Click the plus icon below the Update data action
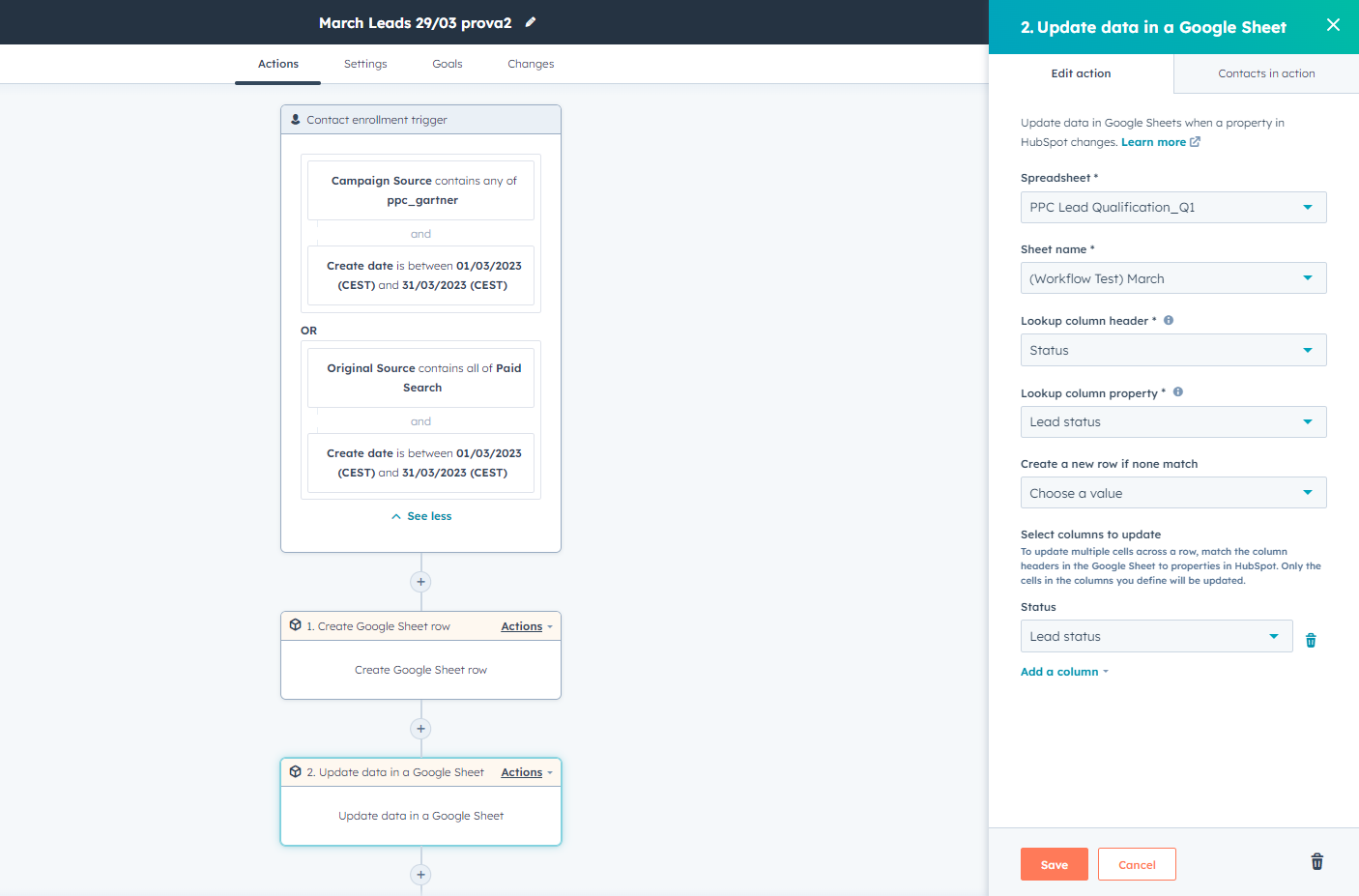This screenshot has height=896, width=1359. tap(420, 874)
